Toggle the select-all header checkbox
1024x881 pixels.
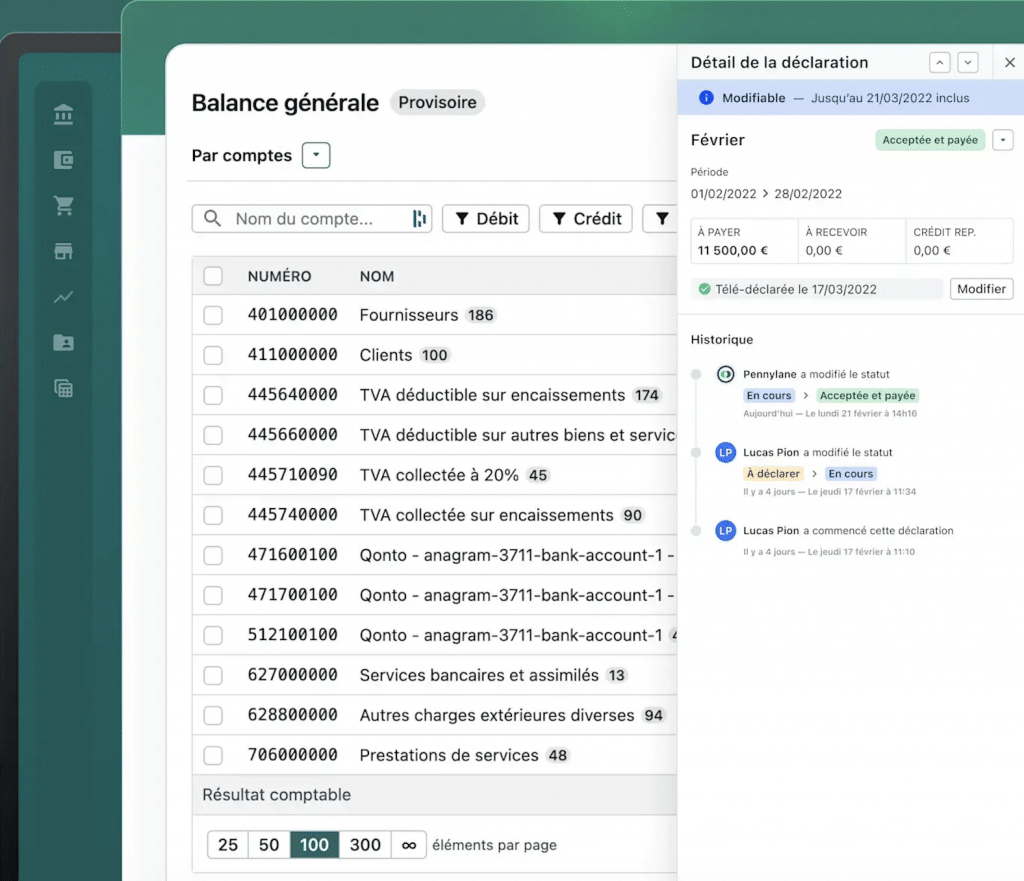[x=213, y=276]
